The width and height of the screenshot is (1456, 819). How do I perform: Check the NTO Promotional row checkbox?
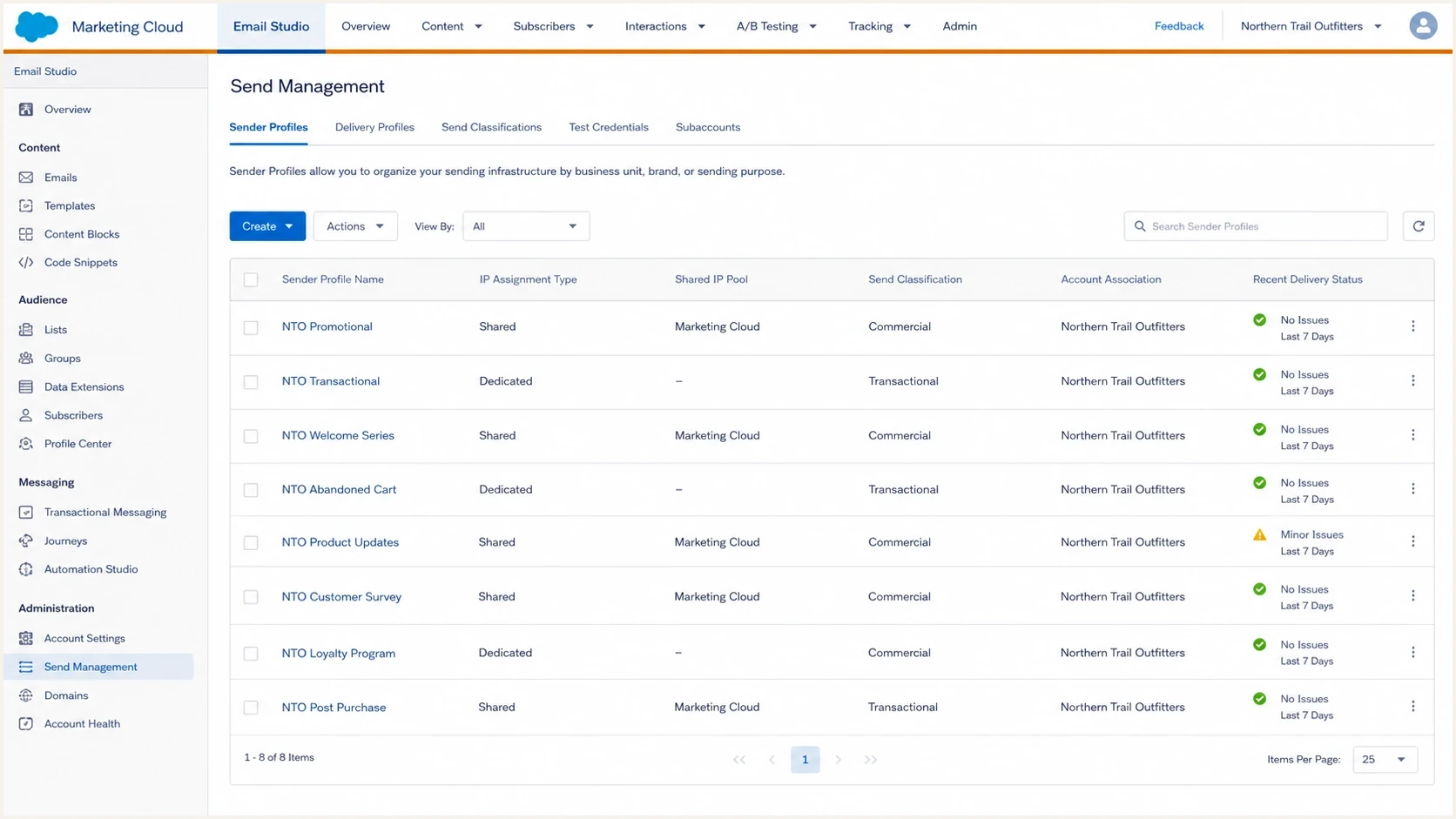[x=251, y=328]
